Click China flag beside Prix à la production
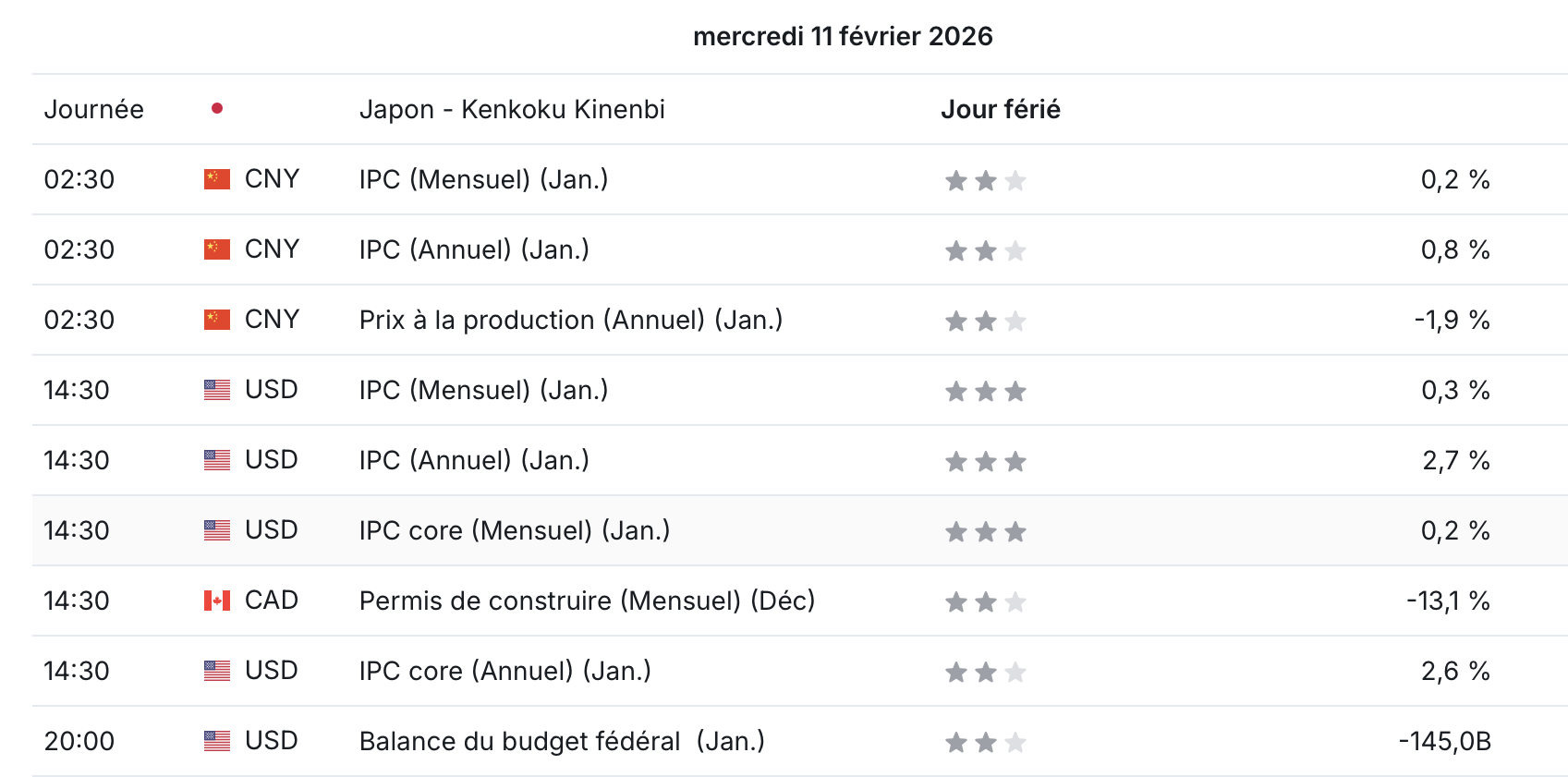Image resolution: width=1568 pixels, height=777 pixels. (x=217, y=320)
